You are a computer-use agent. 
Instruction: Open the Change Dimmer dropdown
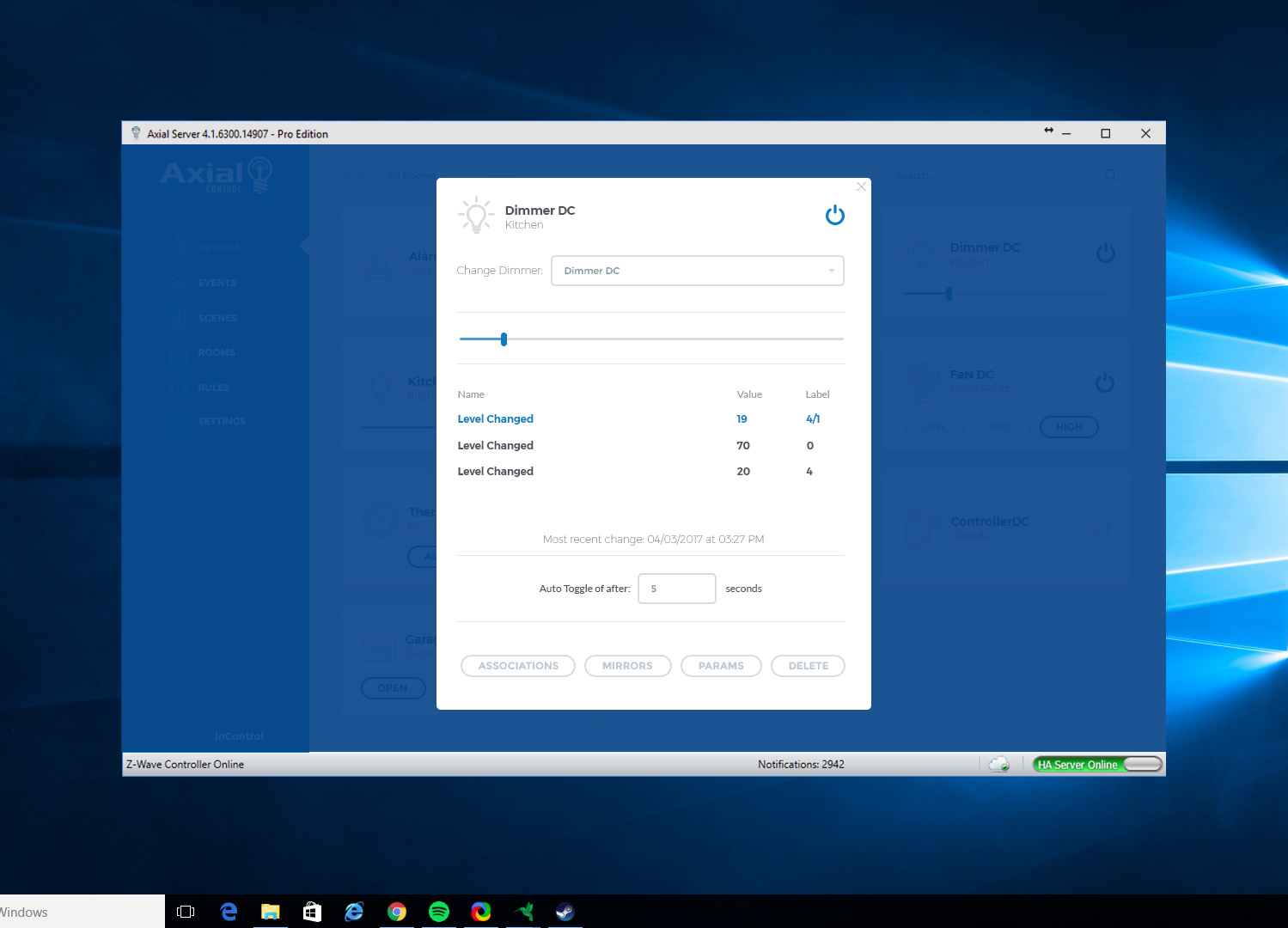[697, 271]
